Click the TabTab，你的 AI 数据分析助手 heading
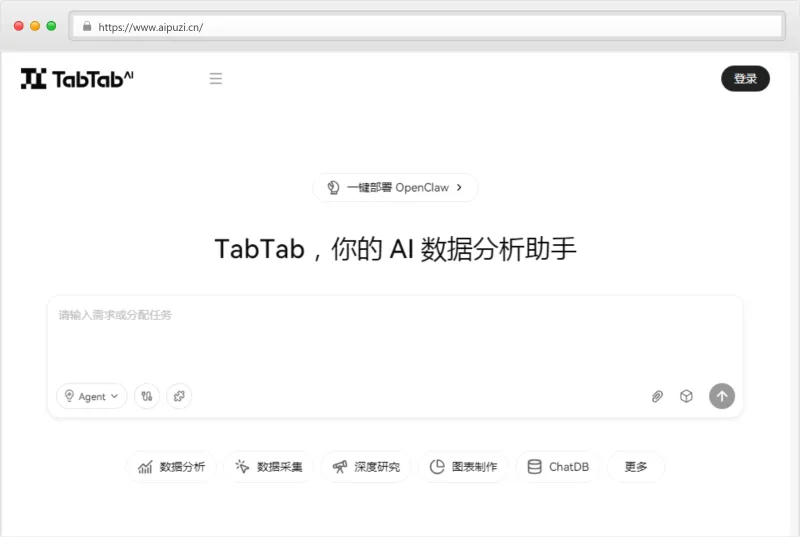The height and width of the screenshot is (537, 800). [395, 249]
